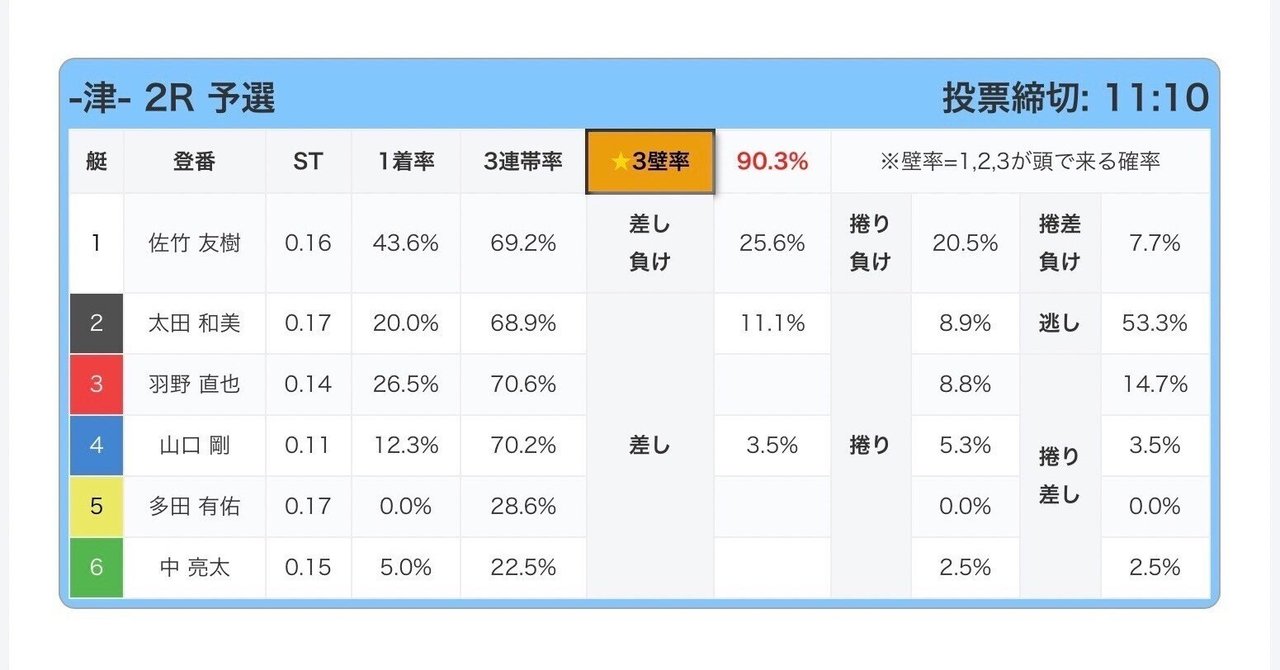Select the white boat number 1 cell
Screen dimensions: 1280x670
(x=96, y=243)
